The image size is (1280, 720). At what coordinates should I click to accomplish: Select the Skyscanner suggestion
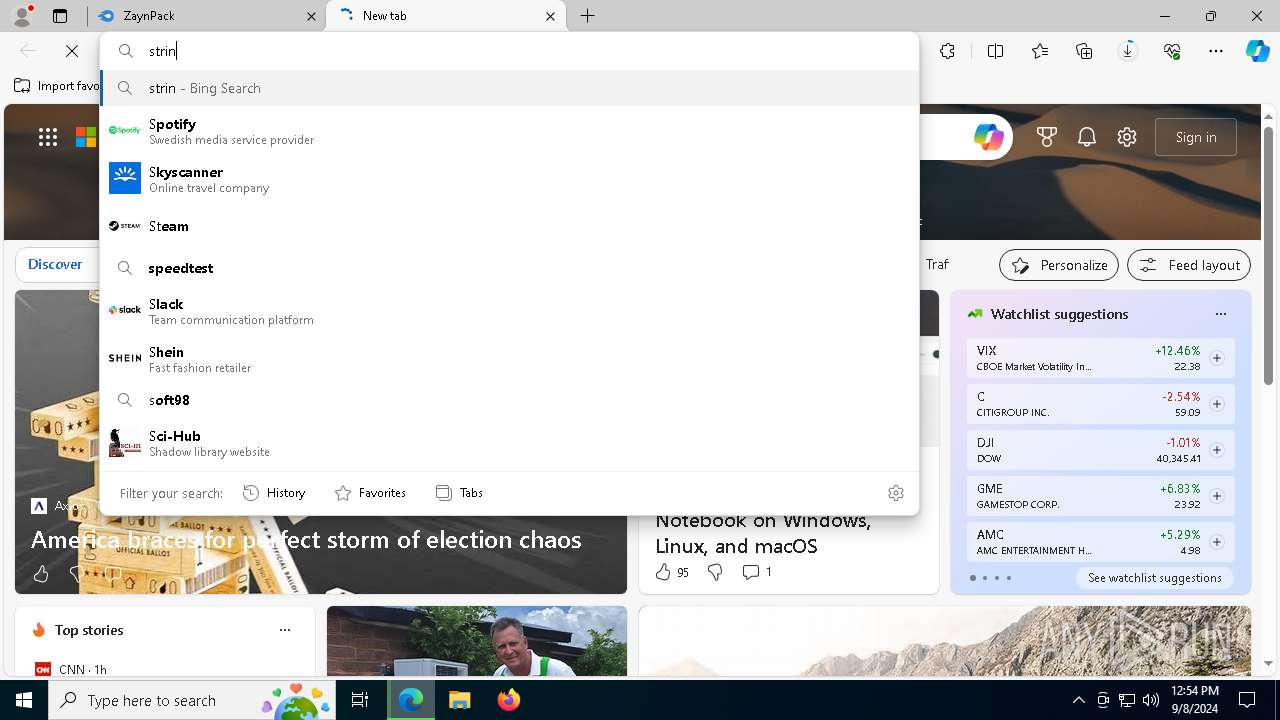point(509,179)
